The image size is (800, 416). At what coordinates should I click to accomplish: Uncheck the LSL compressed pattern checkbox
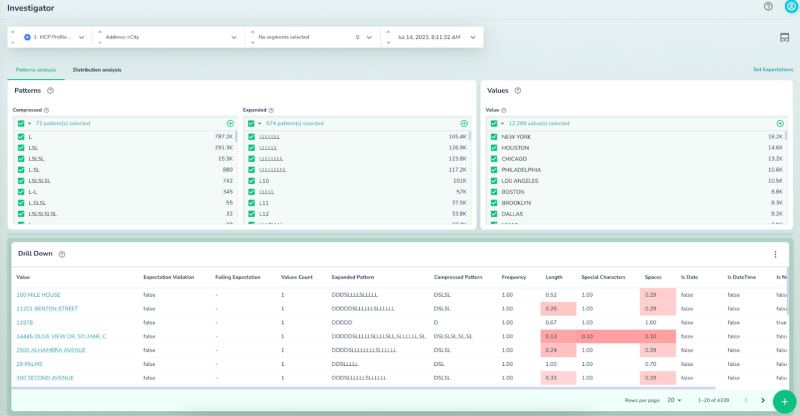click(21, 147)
